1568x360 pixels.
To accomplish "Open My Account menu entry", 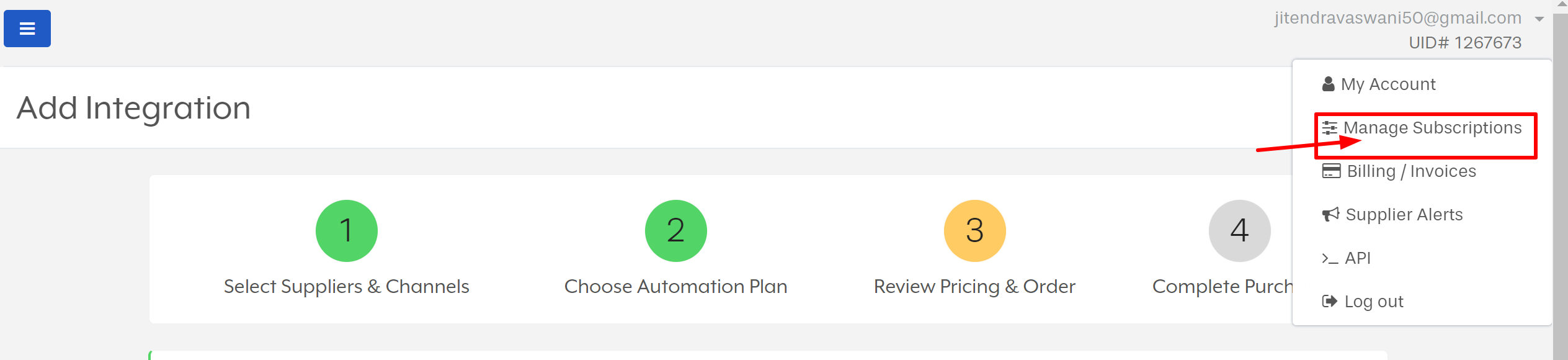I will [1388, 84].
